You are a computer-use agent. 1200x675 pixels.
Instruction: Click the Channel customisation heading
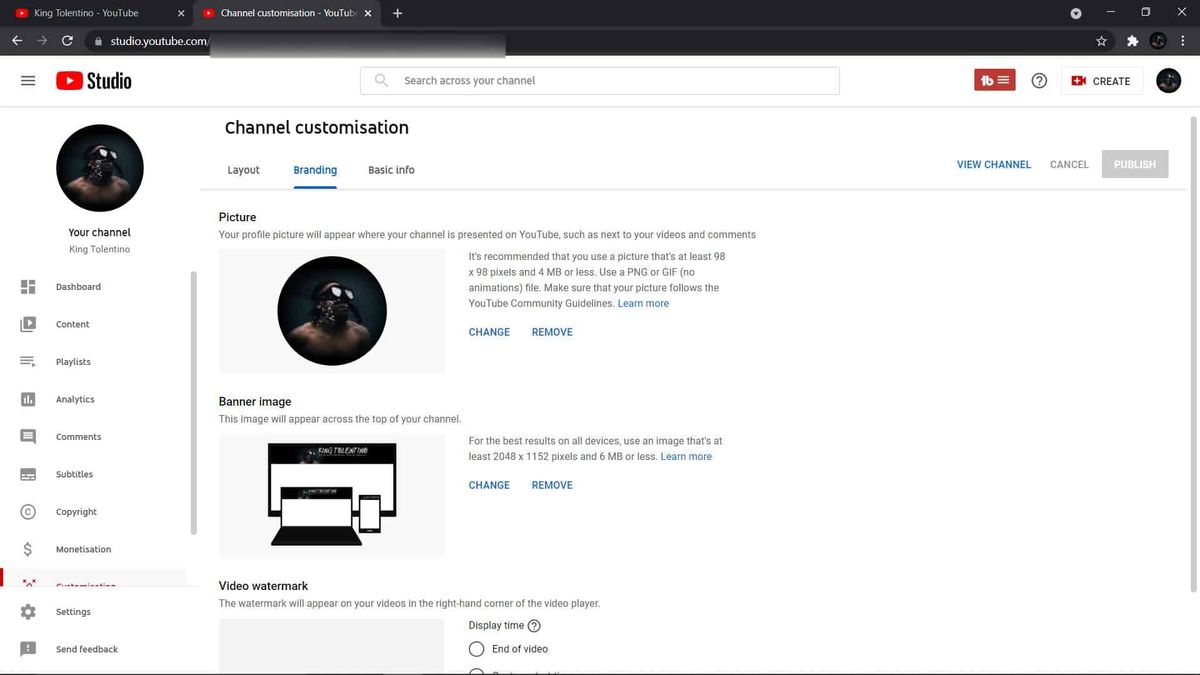pos(317,128)
